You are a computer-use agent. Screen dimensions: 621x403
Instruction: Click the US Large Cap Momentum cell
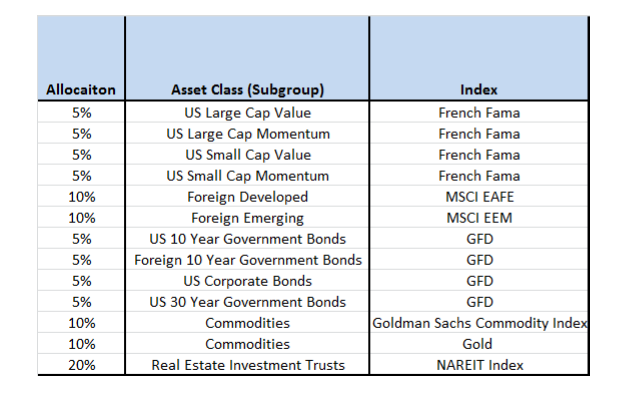point(248,134)
